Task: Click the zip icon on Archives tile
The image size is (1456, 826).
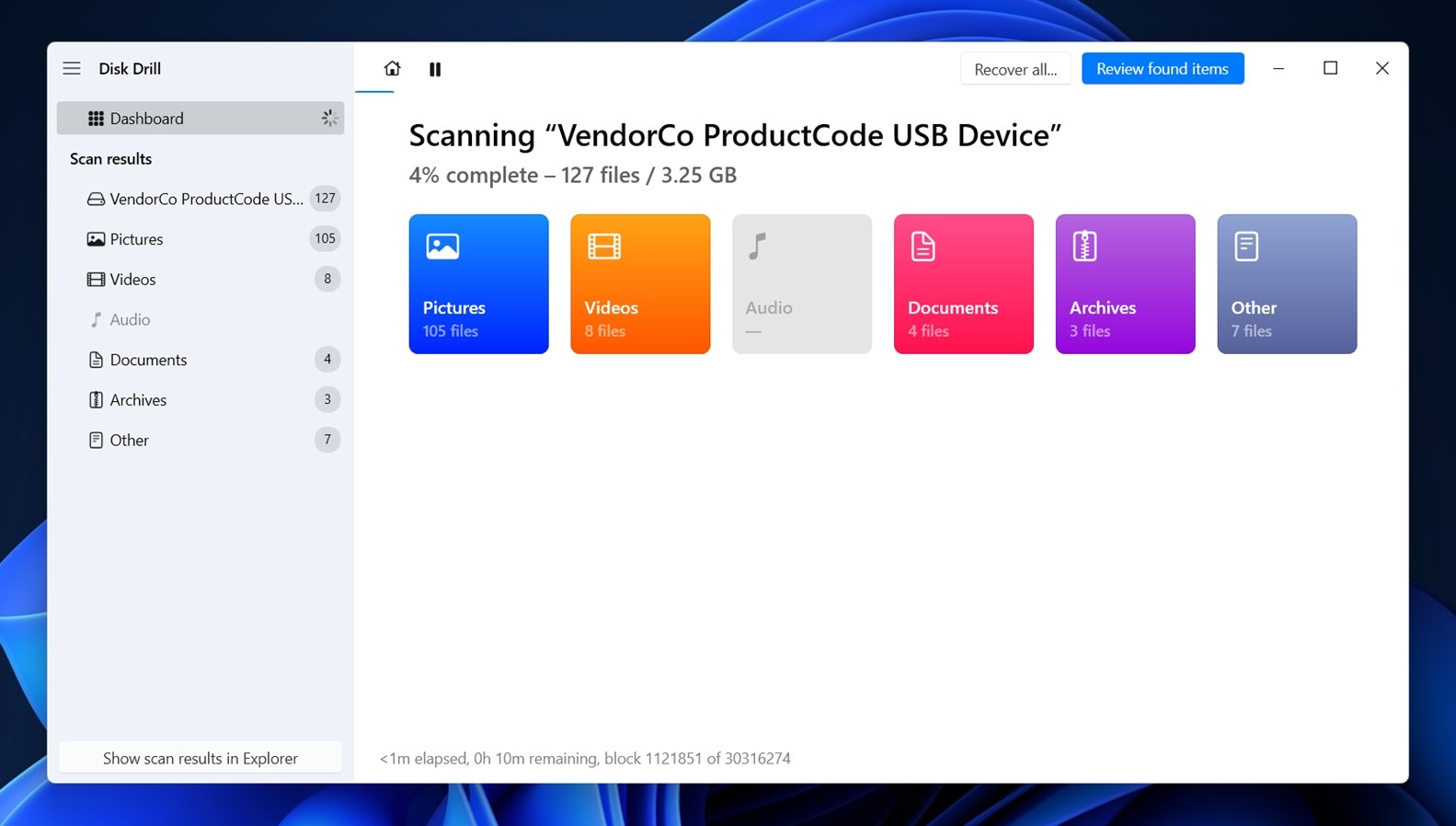Action: pyautogui.click(x=1084, y=247)
